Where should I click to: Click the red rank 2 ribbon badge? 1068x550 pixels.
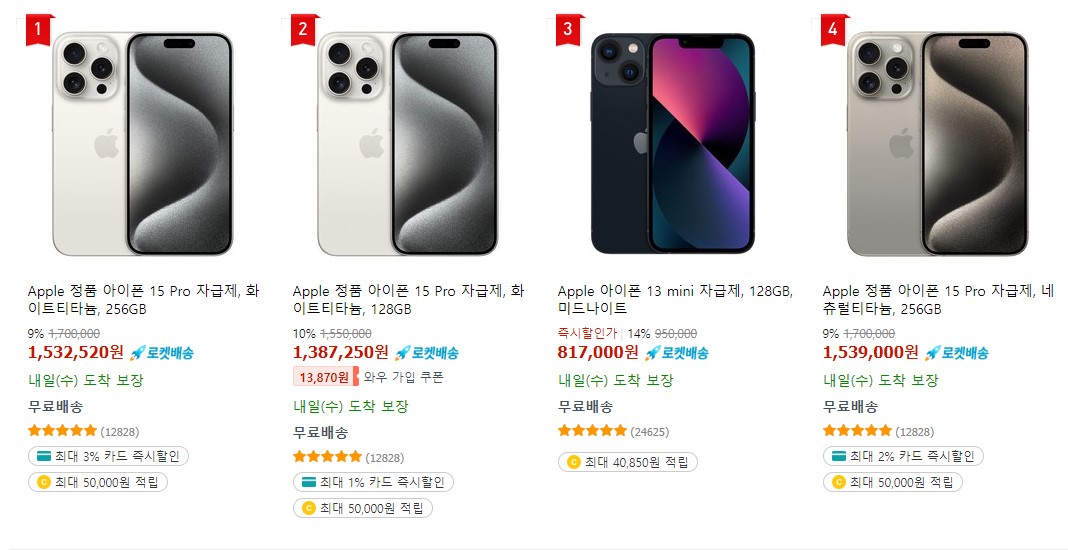coord(304,29)
